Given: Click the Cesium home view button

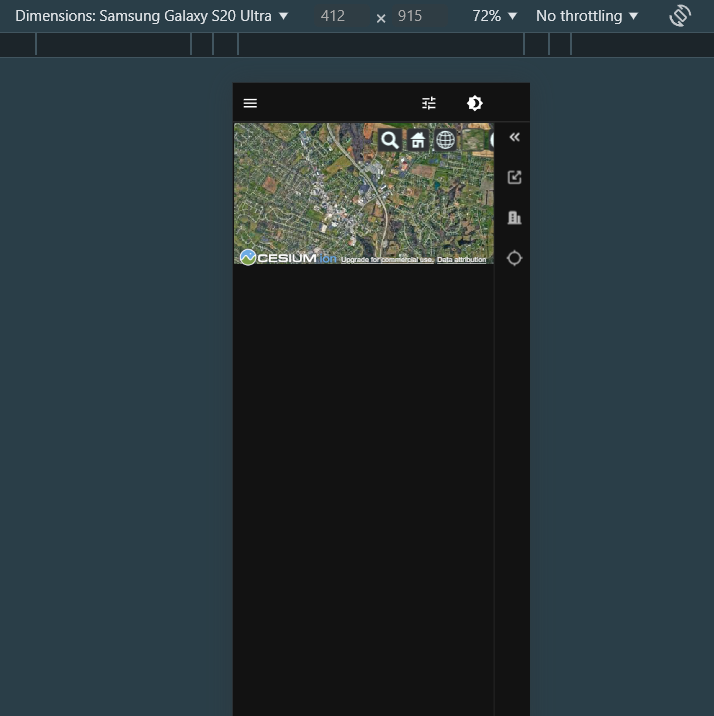Looking at the screenshot, I should tap(418, 140).
